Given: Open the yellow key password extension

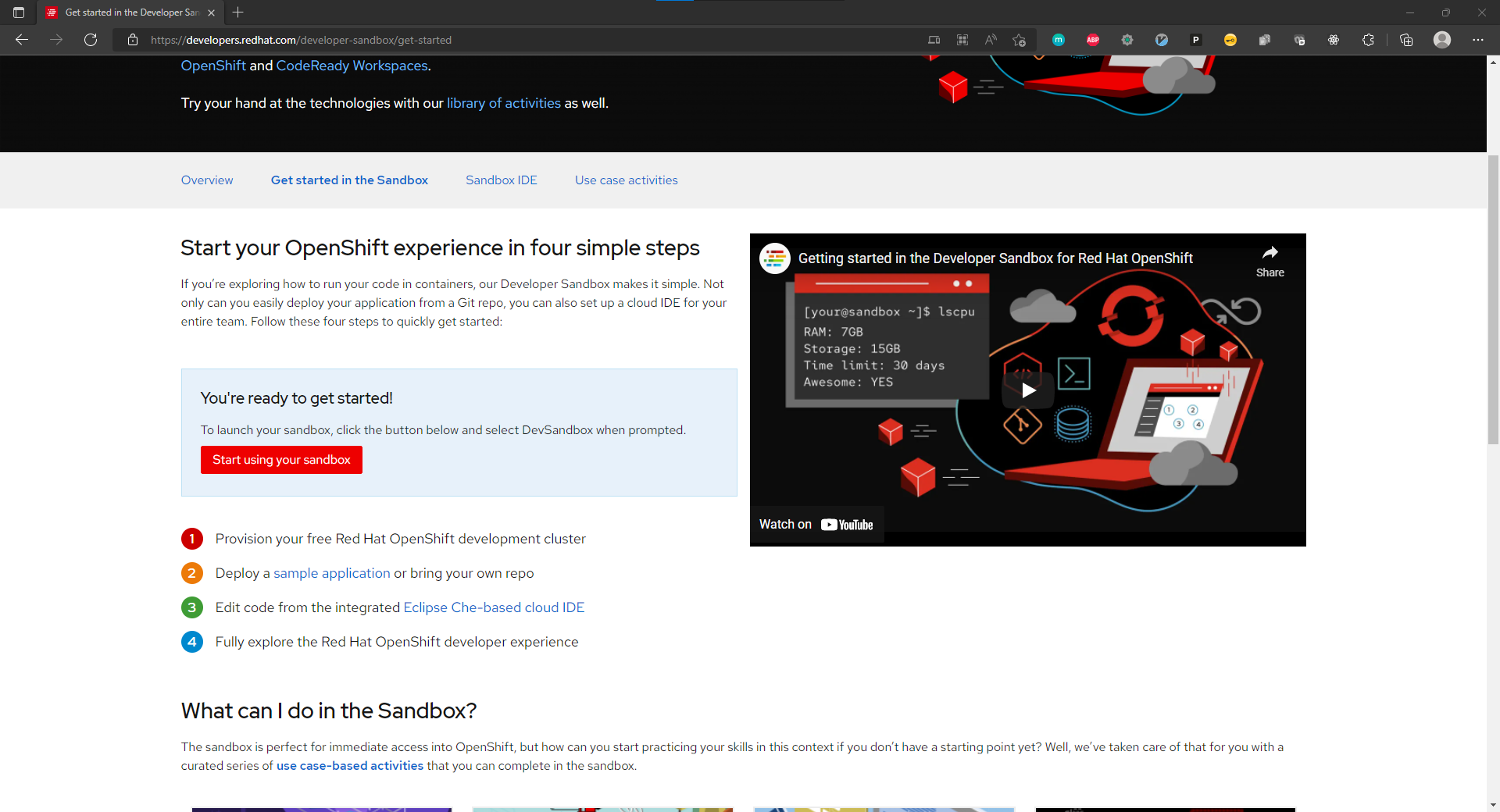Looking at the screenshot, I should (1230, 40).
